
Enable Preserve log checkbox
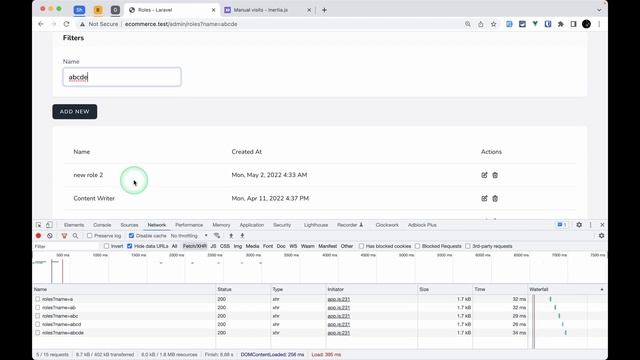pyautogui.click(x=90, y=236)
